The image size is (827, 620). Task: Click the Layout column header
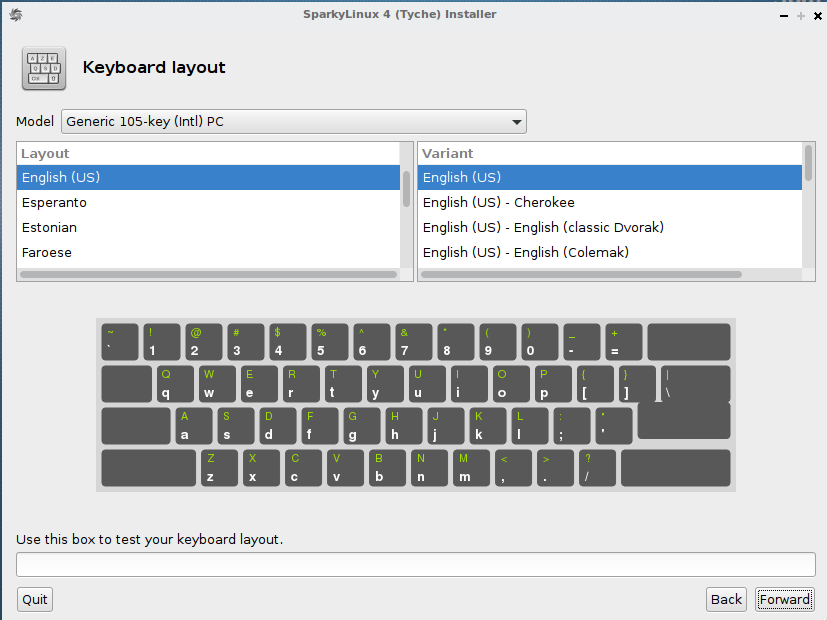208,153
